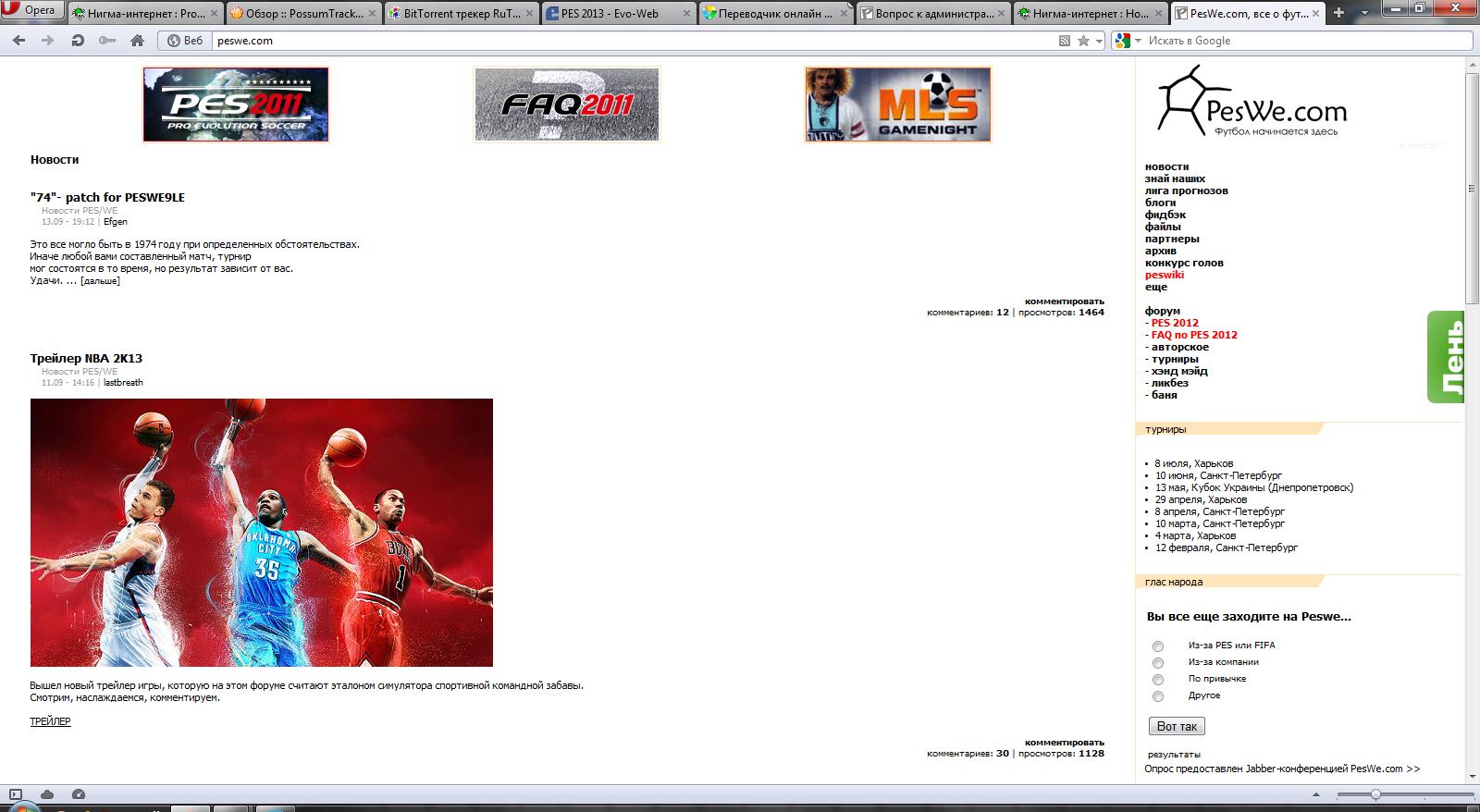Follow the [дальше] read-more link
1480x812 pixels.
tap(100, 281)
